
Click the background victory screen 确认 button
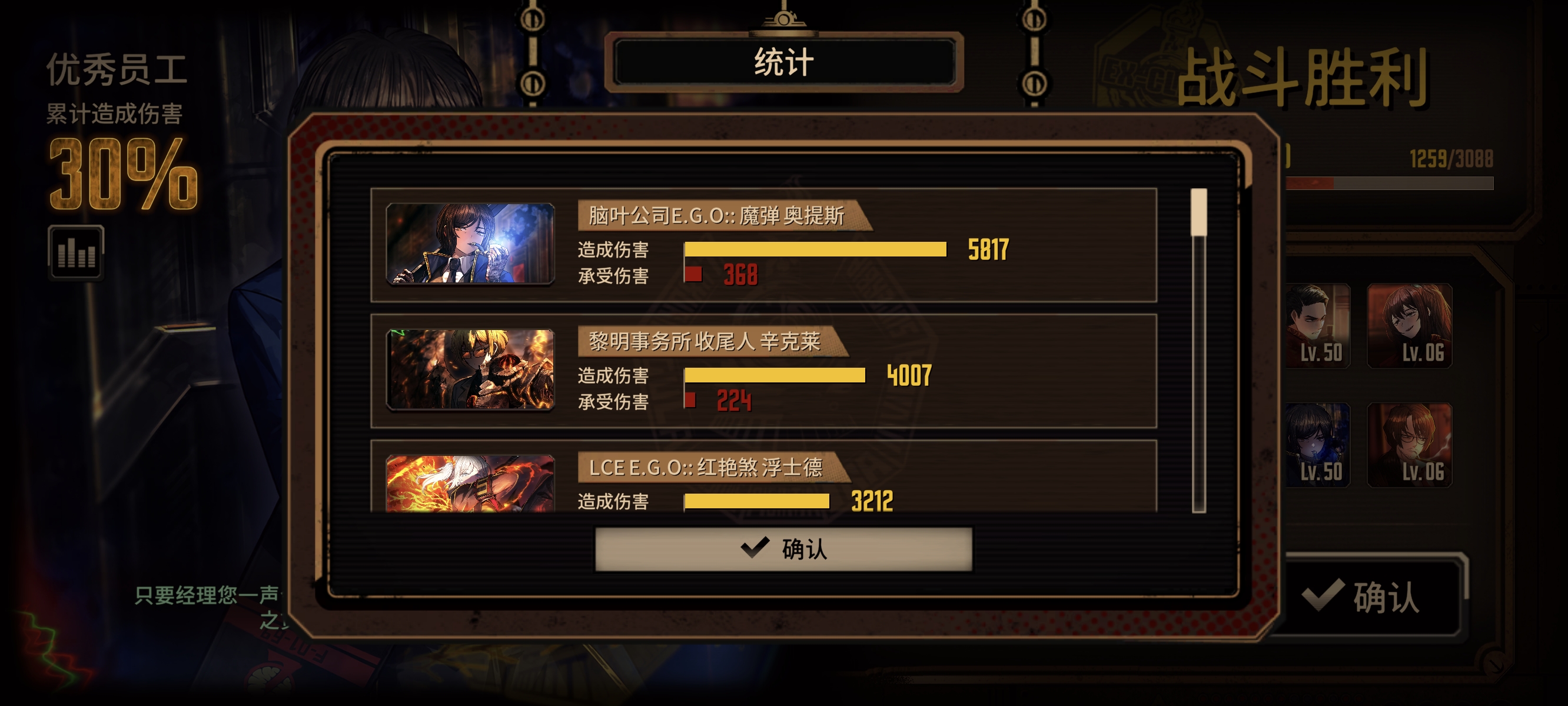point(1374,597)
